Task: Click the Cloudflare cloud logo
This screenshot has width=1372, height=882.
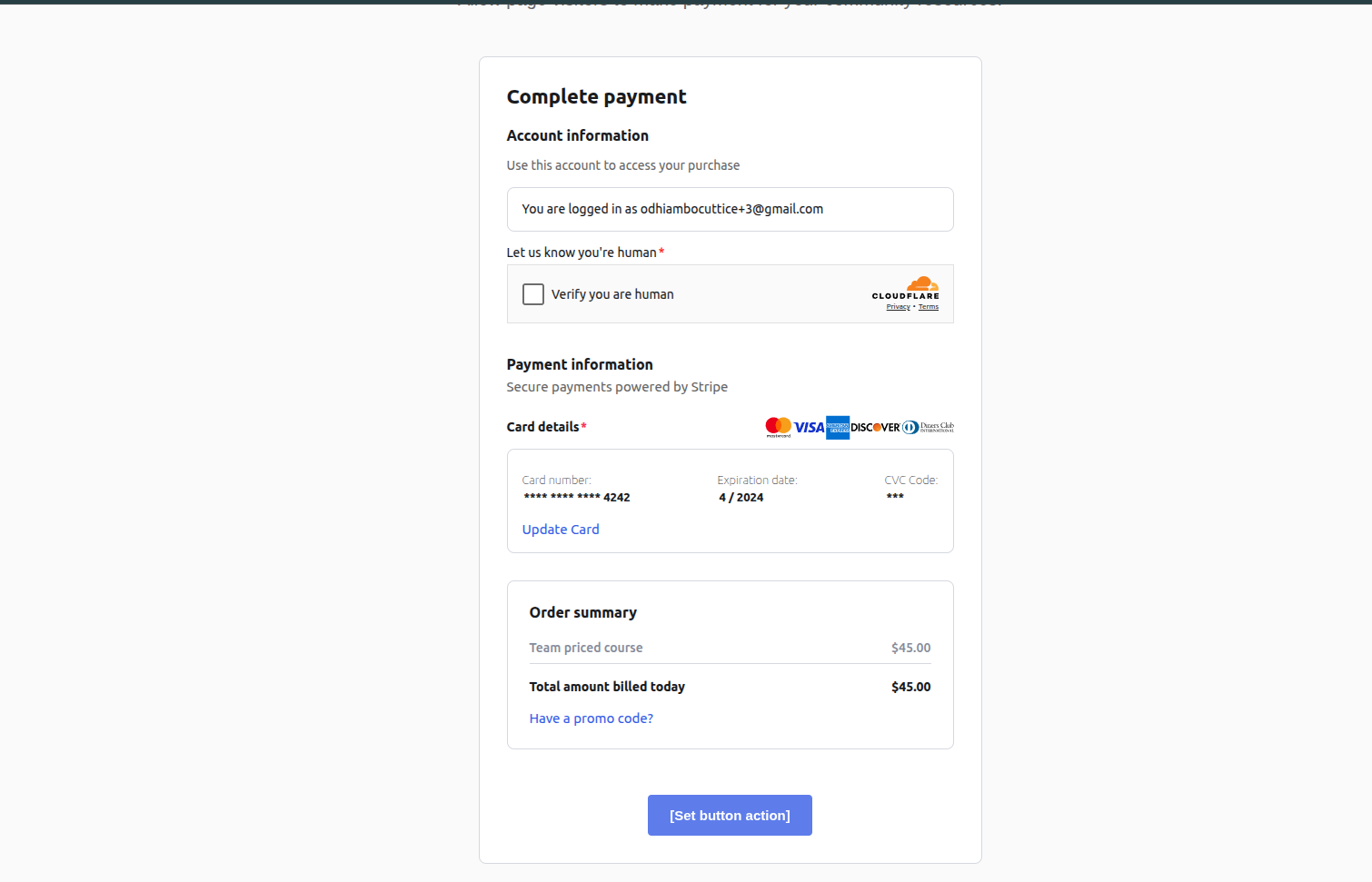Action: (922, 284)
